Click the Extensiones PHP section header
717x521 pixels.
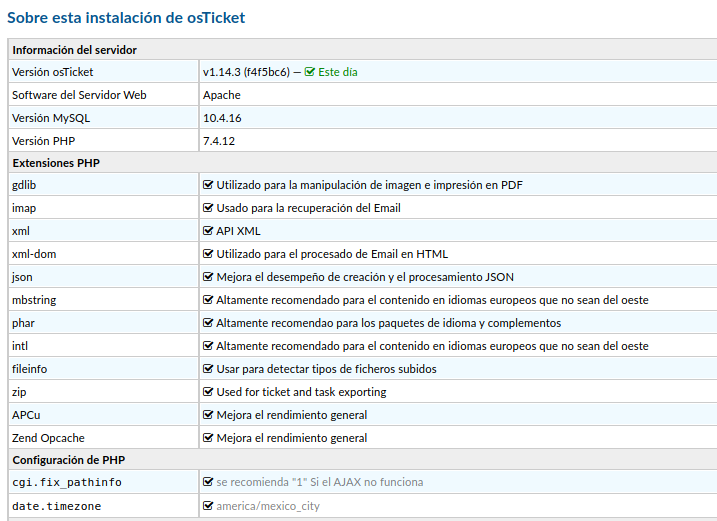pos(56,162)
